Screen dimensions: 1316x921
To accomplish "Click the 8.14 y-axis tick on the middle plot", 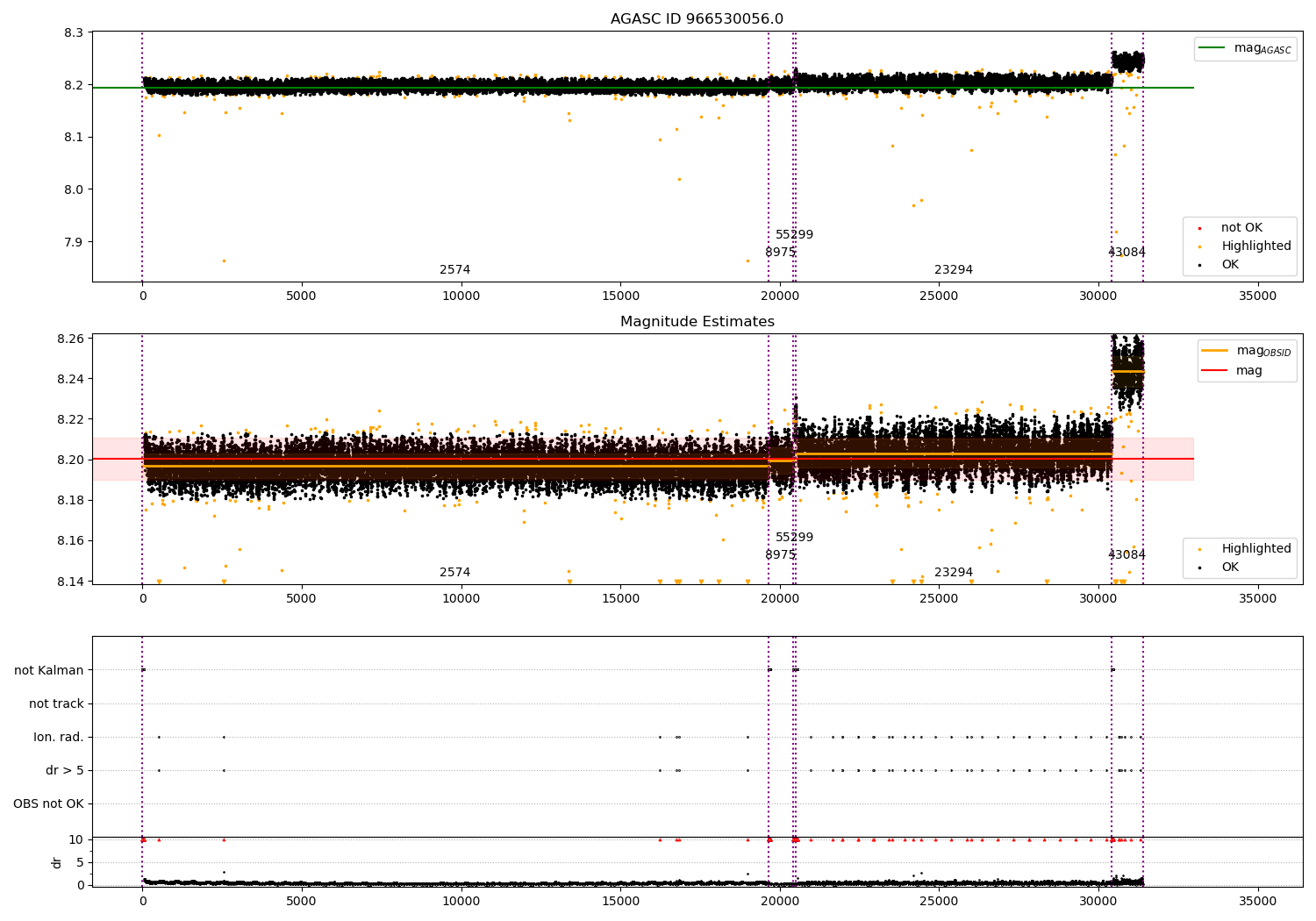I will [x=72, y=582].
